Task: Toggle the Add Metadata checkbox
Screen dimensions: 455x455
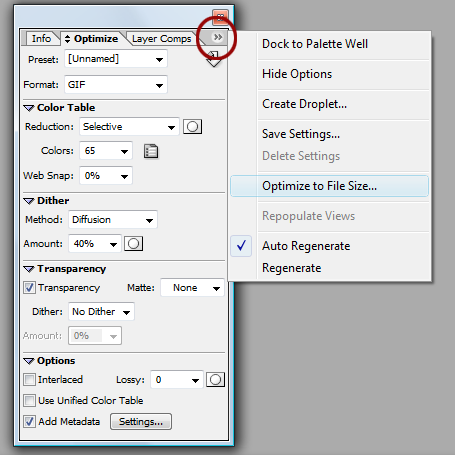Action: click(x=29, y=422)
